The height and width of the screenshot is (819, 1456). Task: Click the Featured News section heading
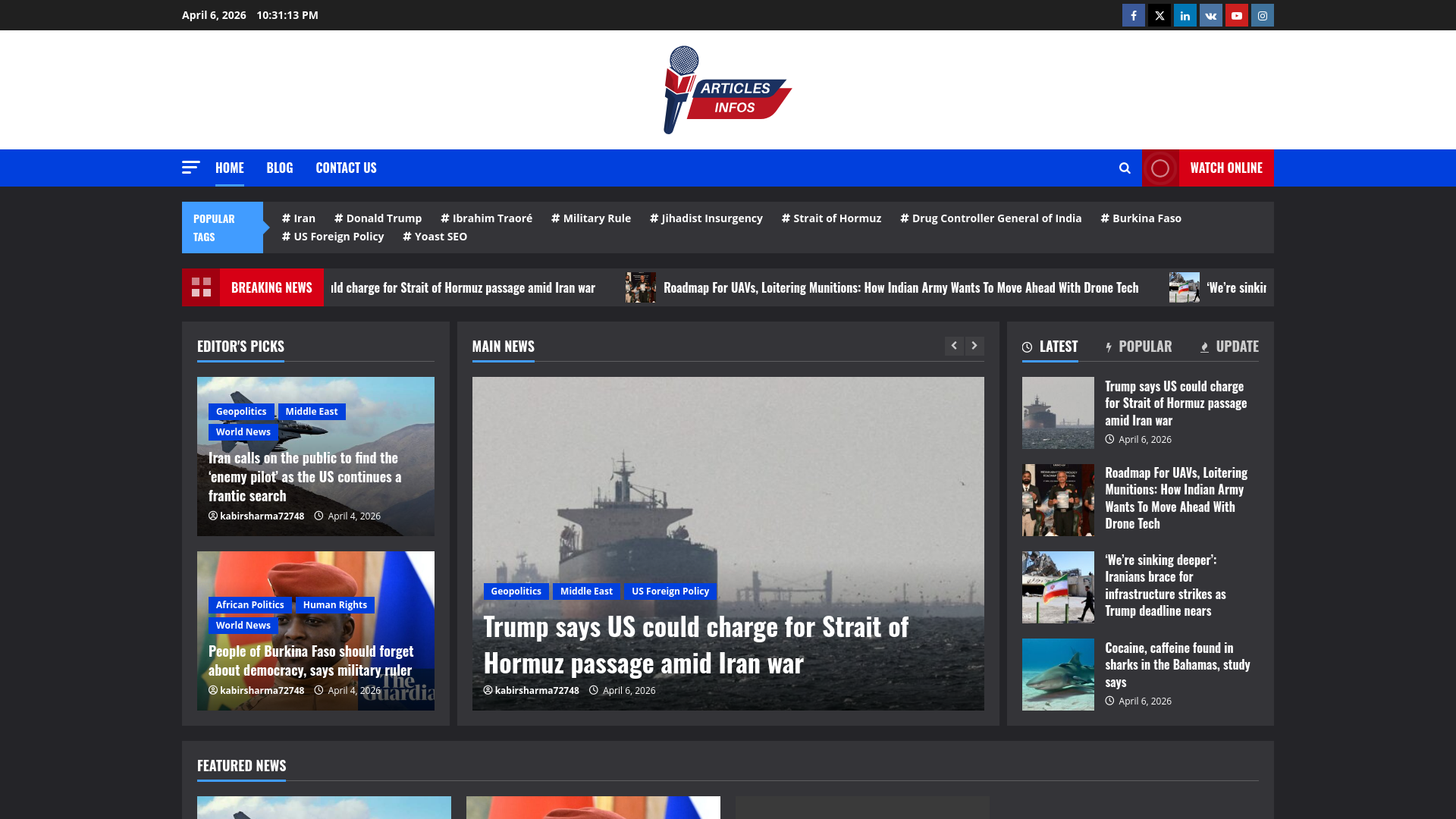pyautogui.click(x=242, y=766)
